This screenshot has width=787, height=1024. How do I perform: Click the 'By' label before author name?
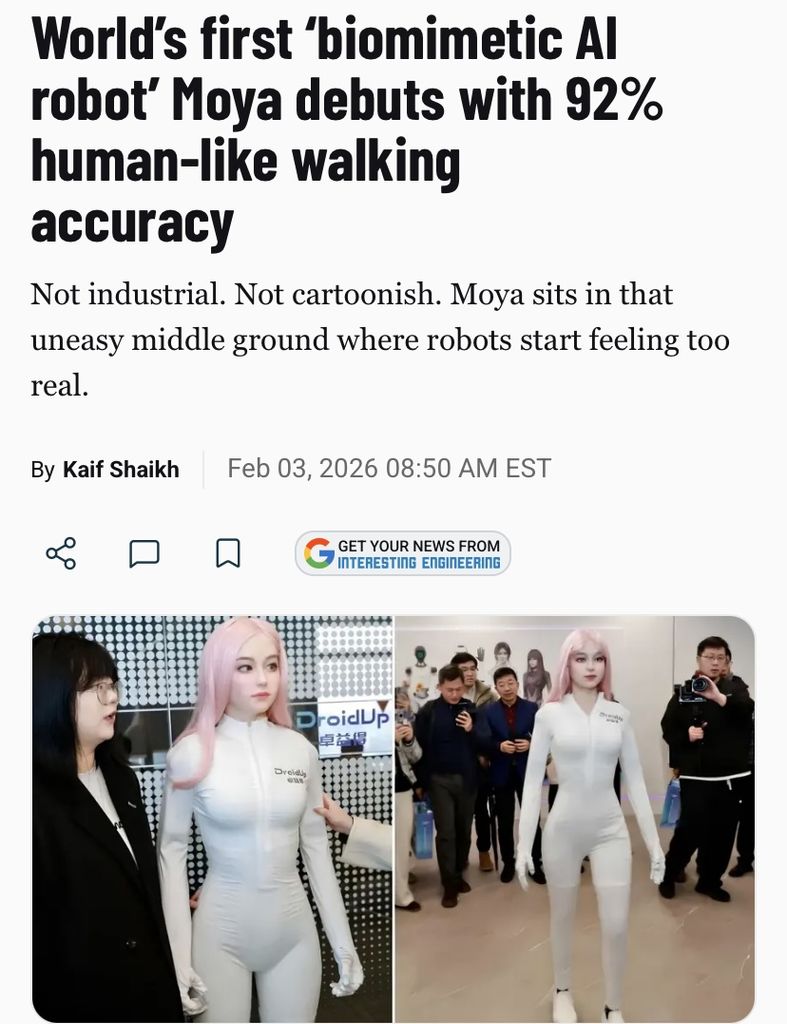point(42,470)
